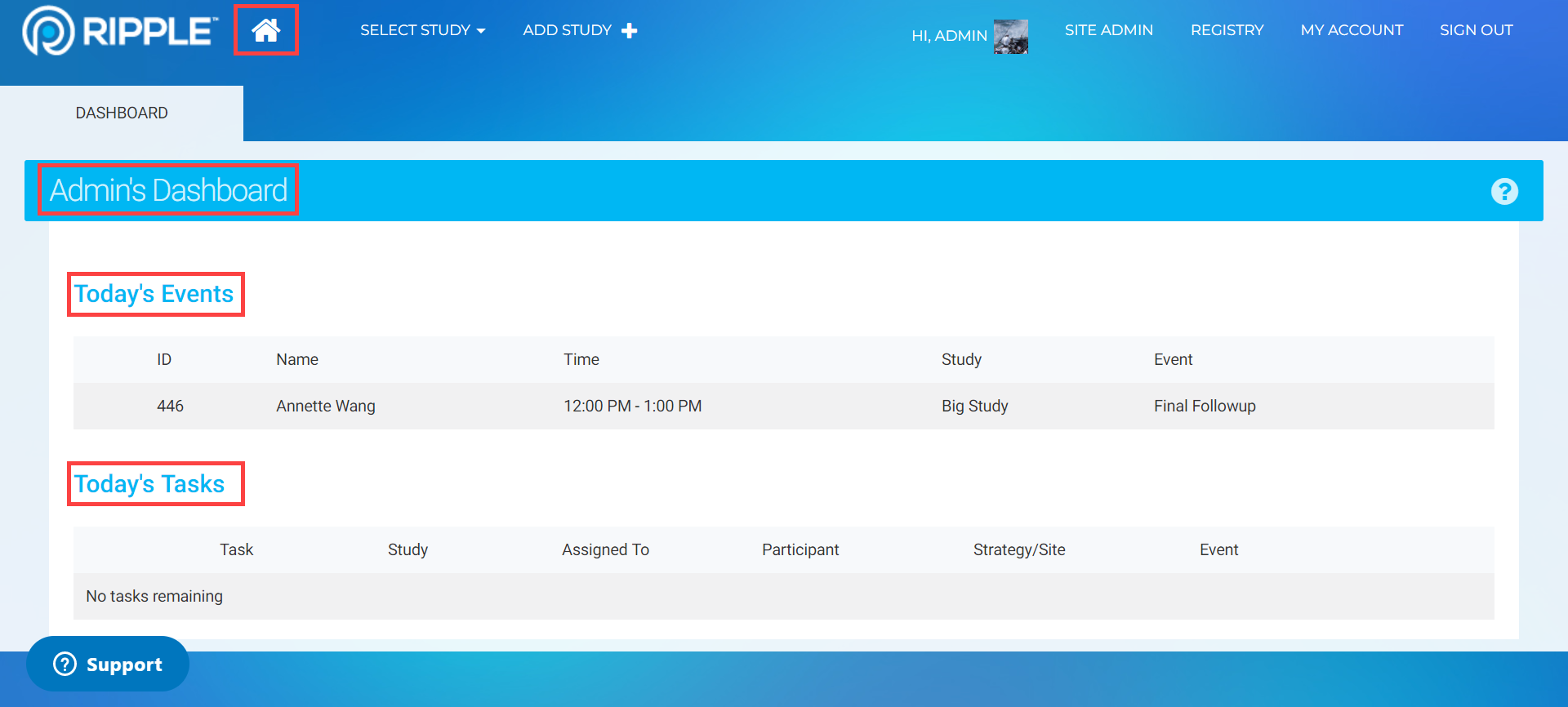Click the plus icon beside Add Study
This screenshot has height=707, width=1568.
629,31
